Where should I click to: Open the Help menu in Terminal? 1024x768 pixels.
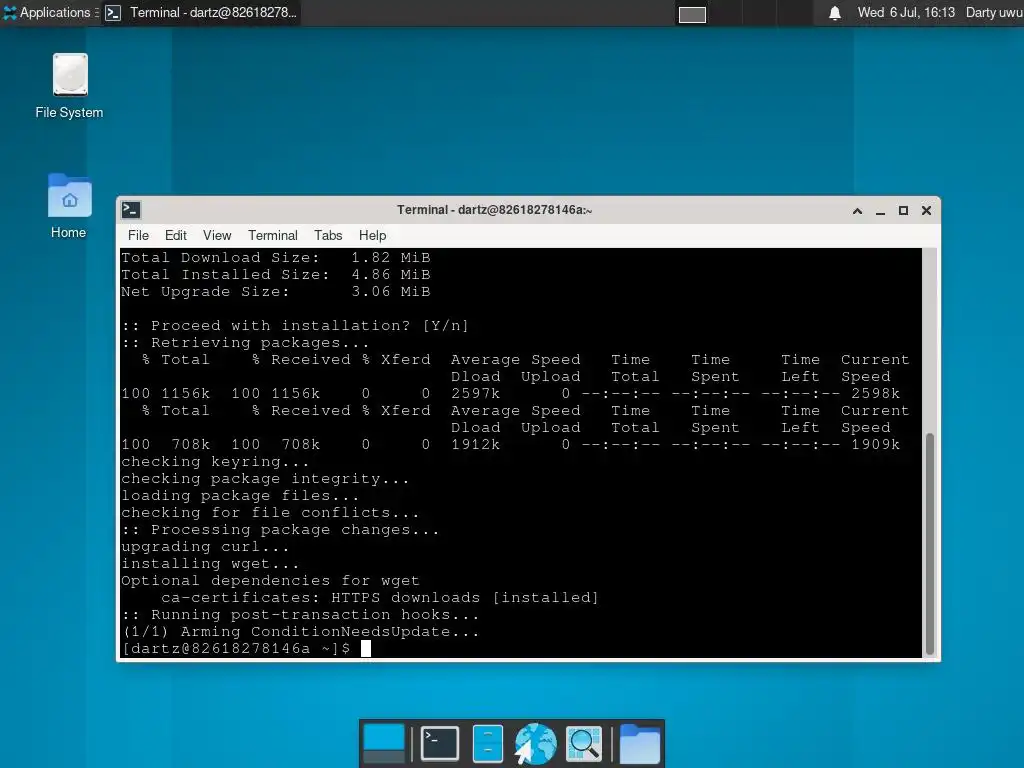[x=372, y=235]
